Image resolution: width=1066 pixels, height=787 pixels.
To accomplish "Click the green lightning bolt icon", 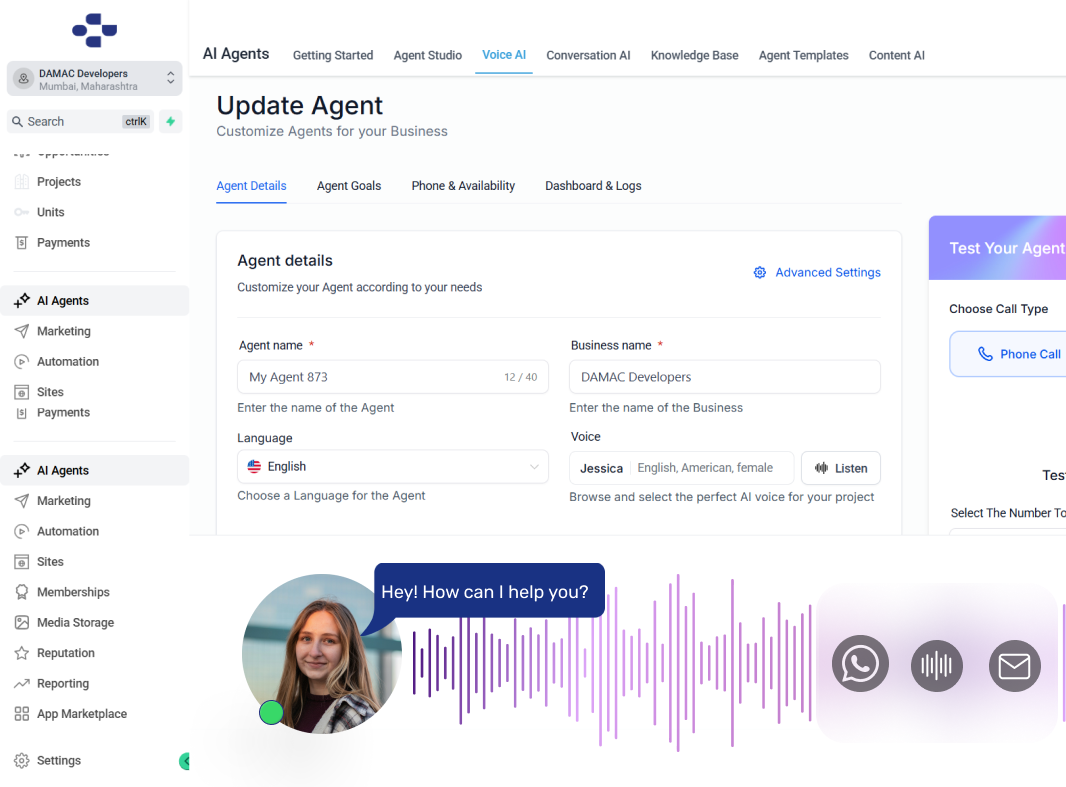I will point(170,122).
